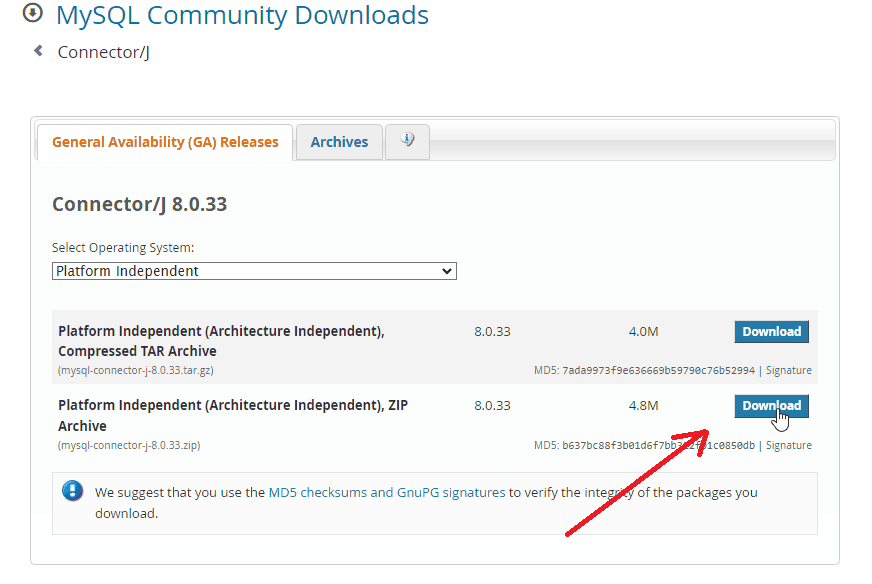Open the Select Operating System dropdown
Viewport: 872px width, 584px height.
coord(254,271)
